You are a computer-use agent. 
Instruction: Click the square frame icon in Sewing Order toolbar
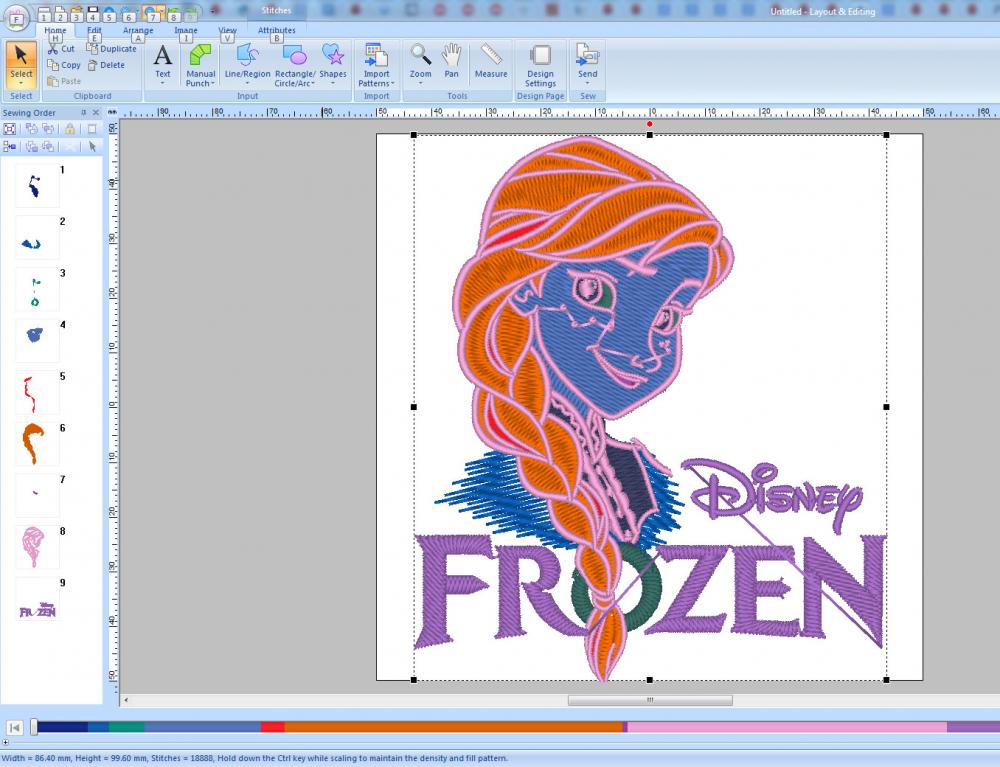92,129
